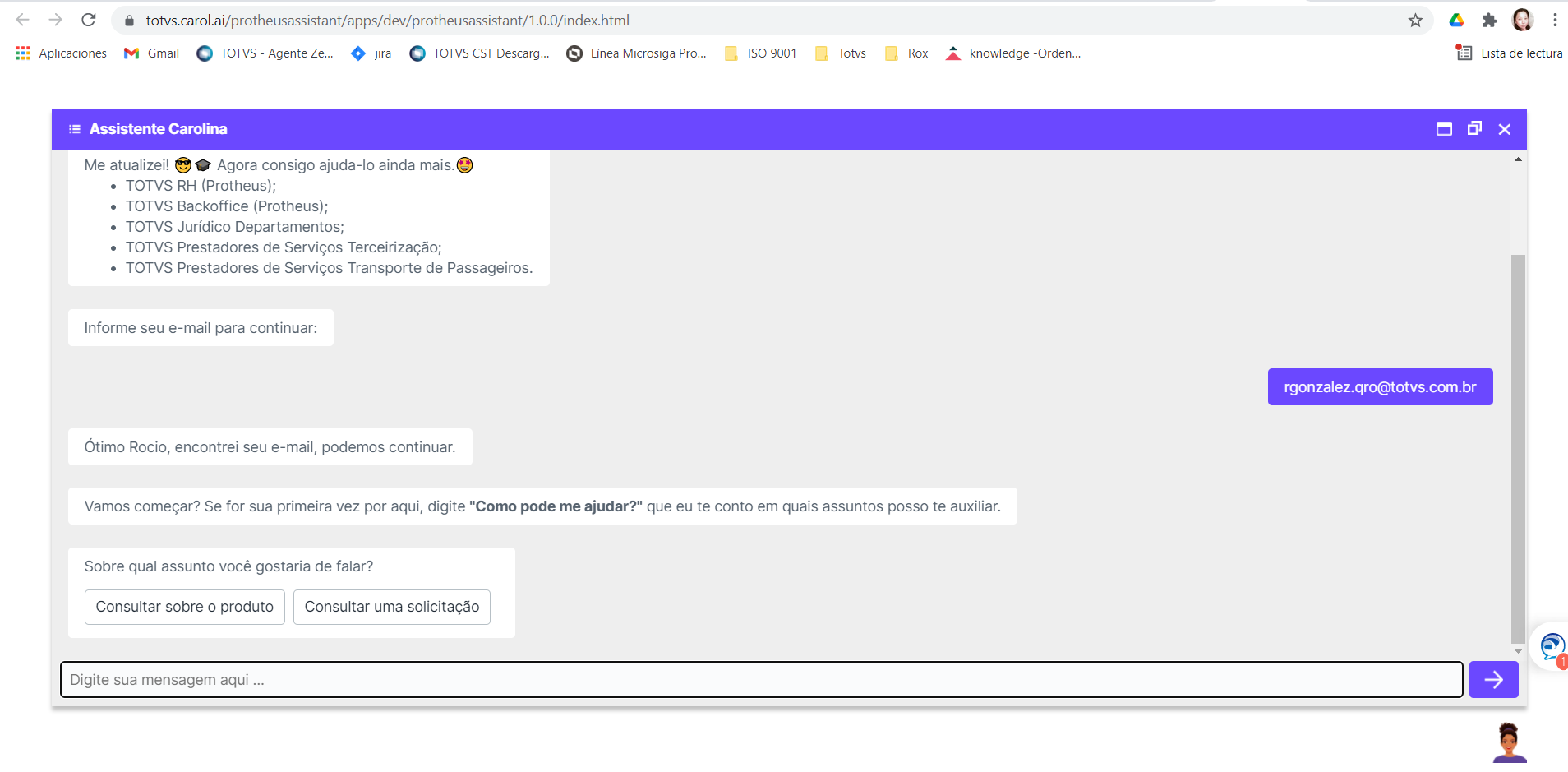Click the Assistente Carolina title text

(159, 129)
